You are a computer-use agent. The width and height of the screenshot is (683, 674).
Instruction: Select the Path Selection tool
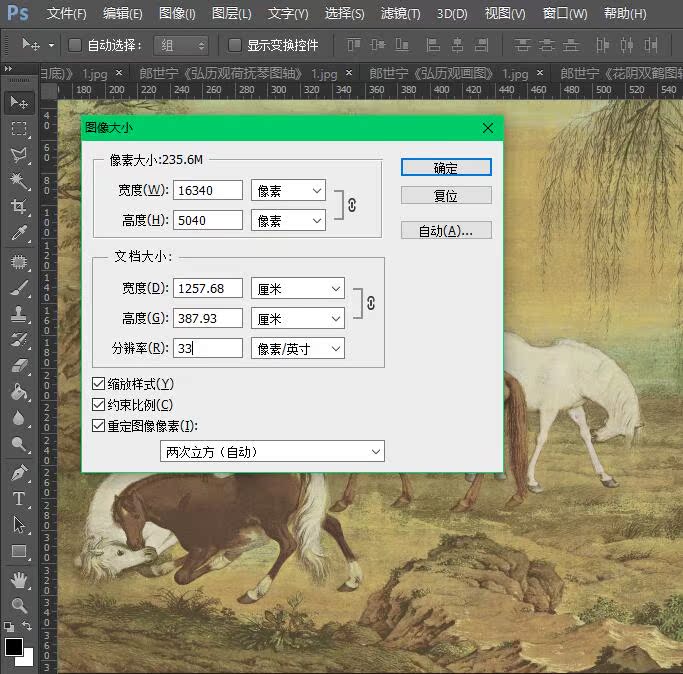coord(19,525)
